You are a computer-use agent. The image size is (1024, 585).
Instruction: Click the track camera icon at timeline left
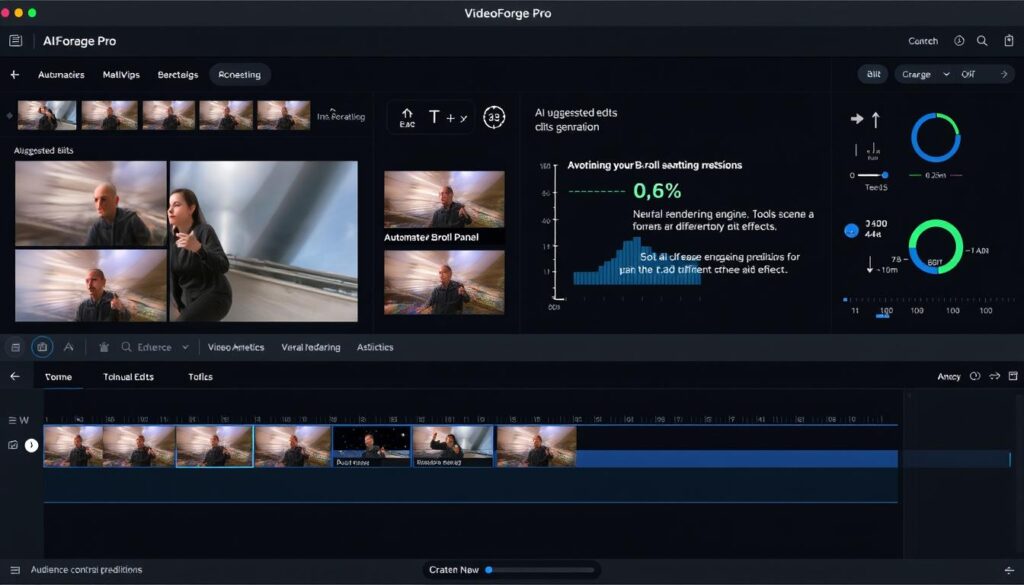12,445
